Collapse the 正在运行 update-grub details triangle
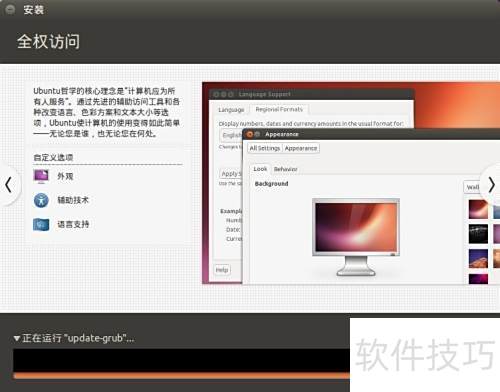This screenshot has height=392, width=500. [17, 338]
